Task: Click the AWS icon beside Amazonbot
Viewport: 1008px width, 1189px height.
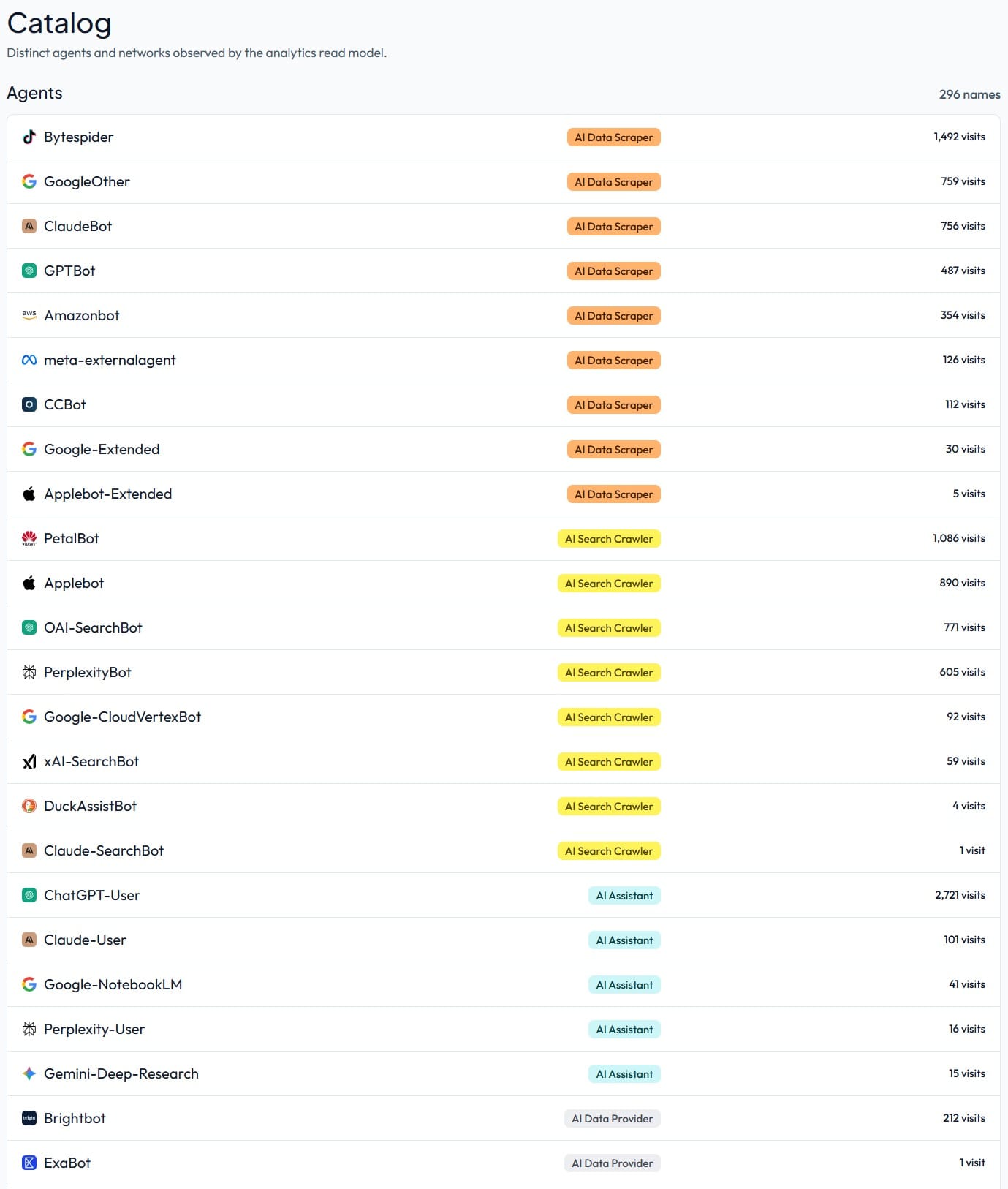Action: click(29, 315)
